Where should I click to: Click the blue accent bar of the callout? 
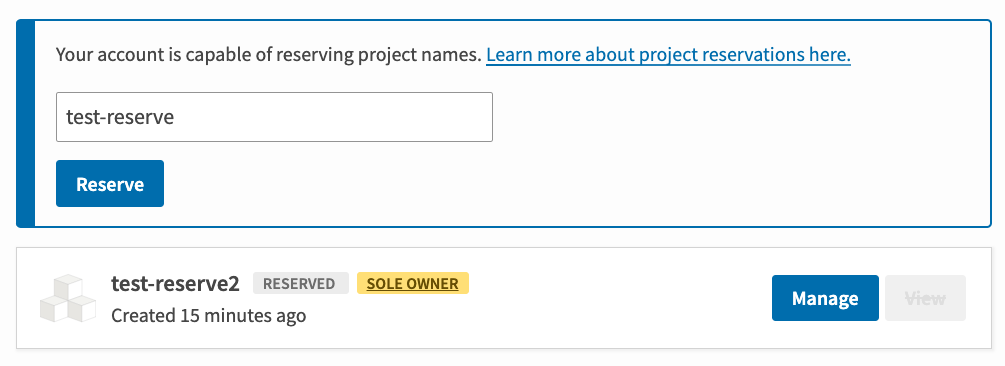[x=26, y=124]
